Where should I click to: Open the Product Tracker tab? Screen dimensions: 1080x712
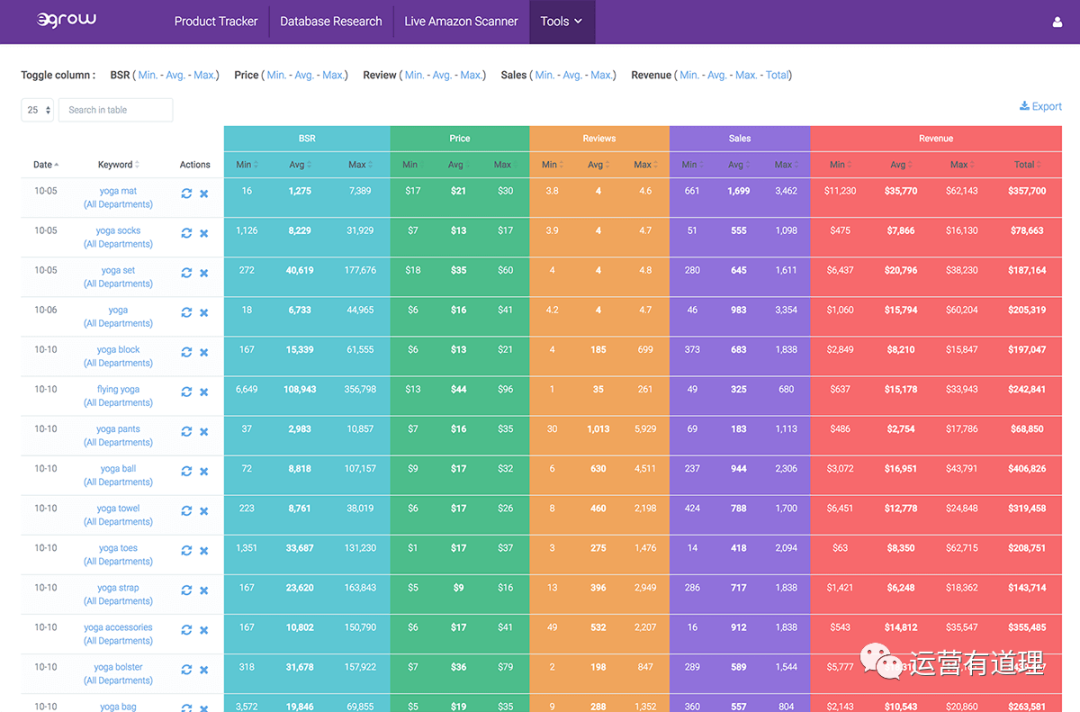pos(216,21)
